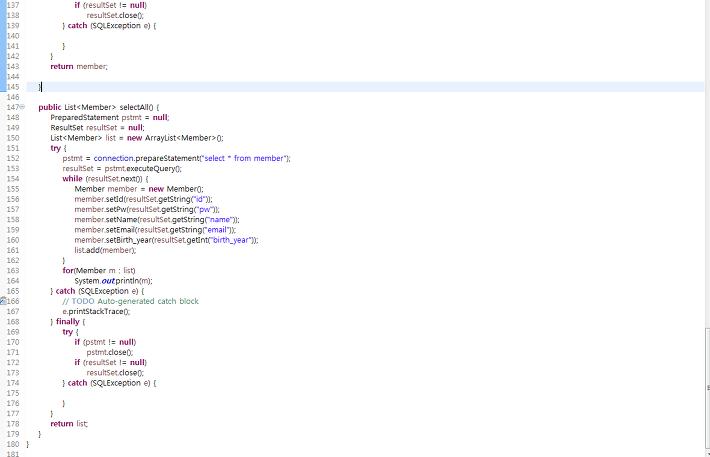Click the string "name" on line 158
Screen dimensions: 710x457
(x=220, y=220)
